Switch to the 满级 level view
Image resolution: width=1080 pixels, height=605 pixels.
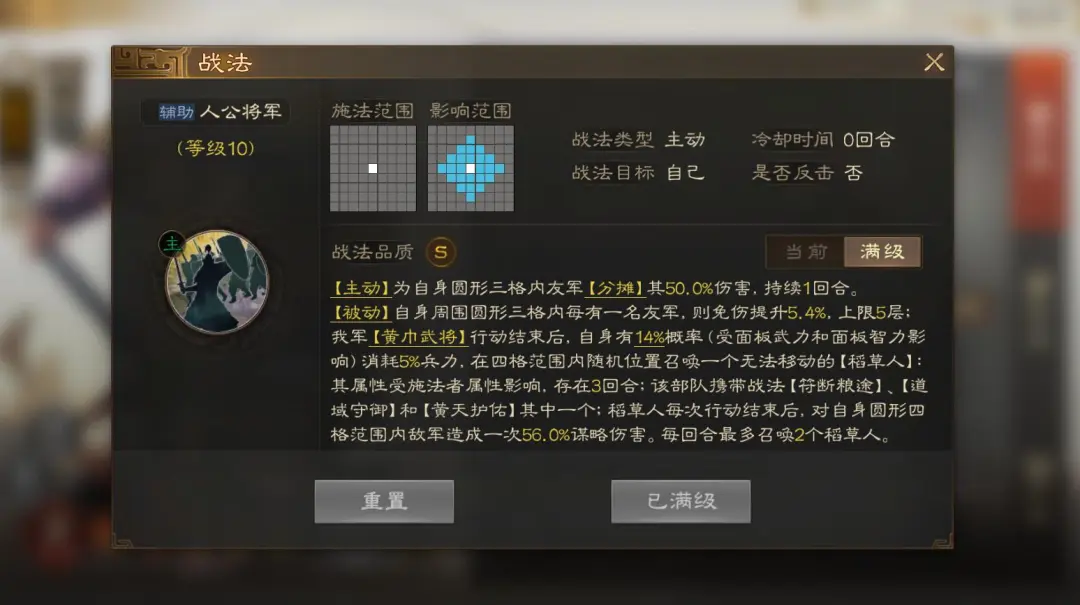(882, 252)
